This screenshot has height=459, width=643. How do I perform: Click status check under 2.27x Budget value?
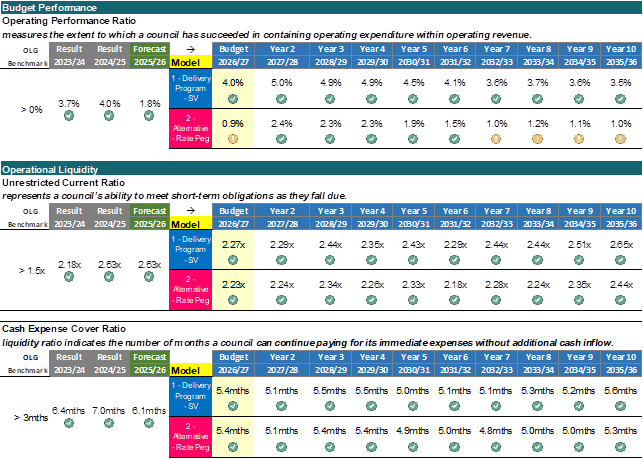231,259
